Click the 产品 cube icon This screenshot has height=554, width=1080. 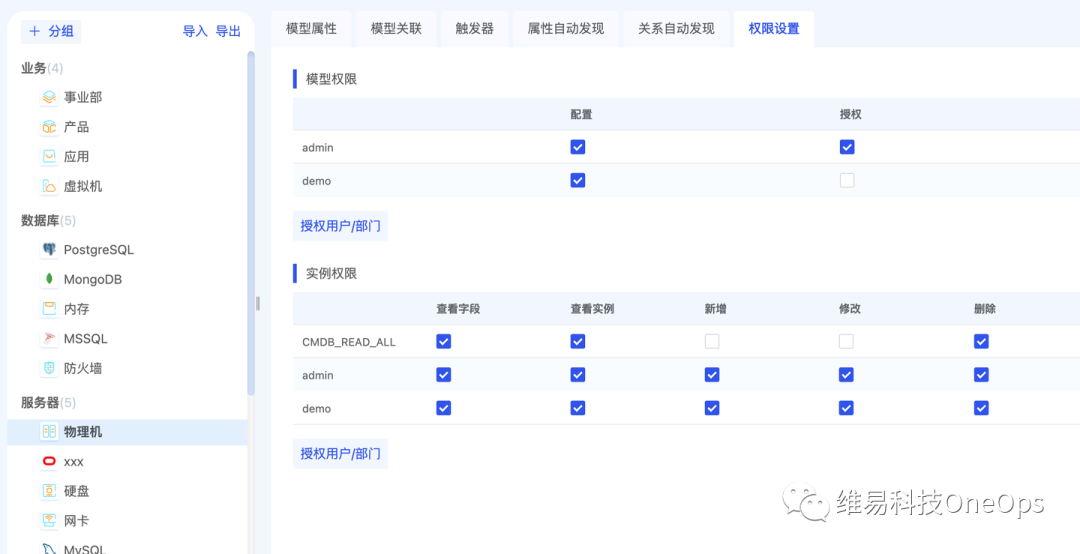click(49, 127)
